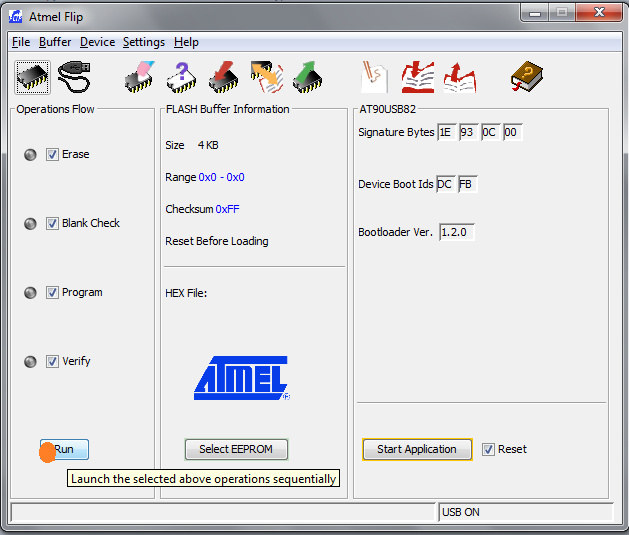Click the Edit Buffer paper icon

[374, 77]
